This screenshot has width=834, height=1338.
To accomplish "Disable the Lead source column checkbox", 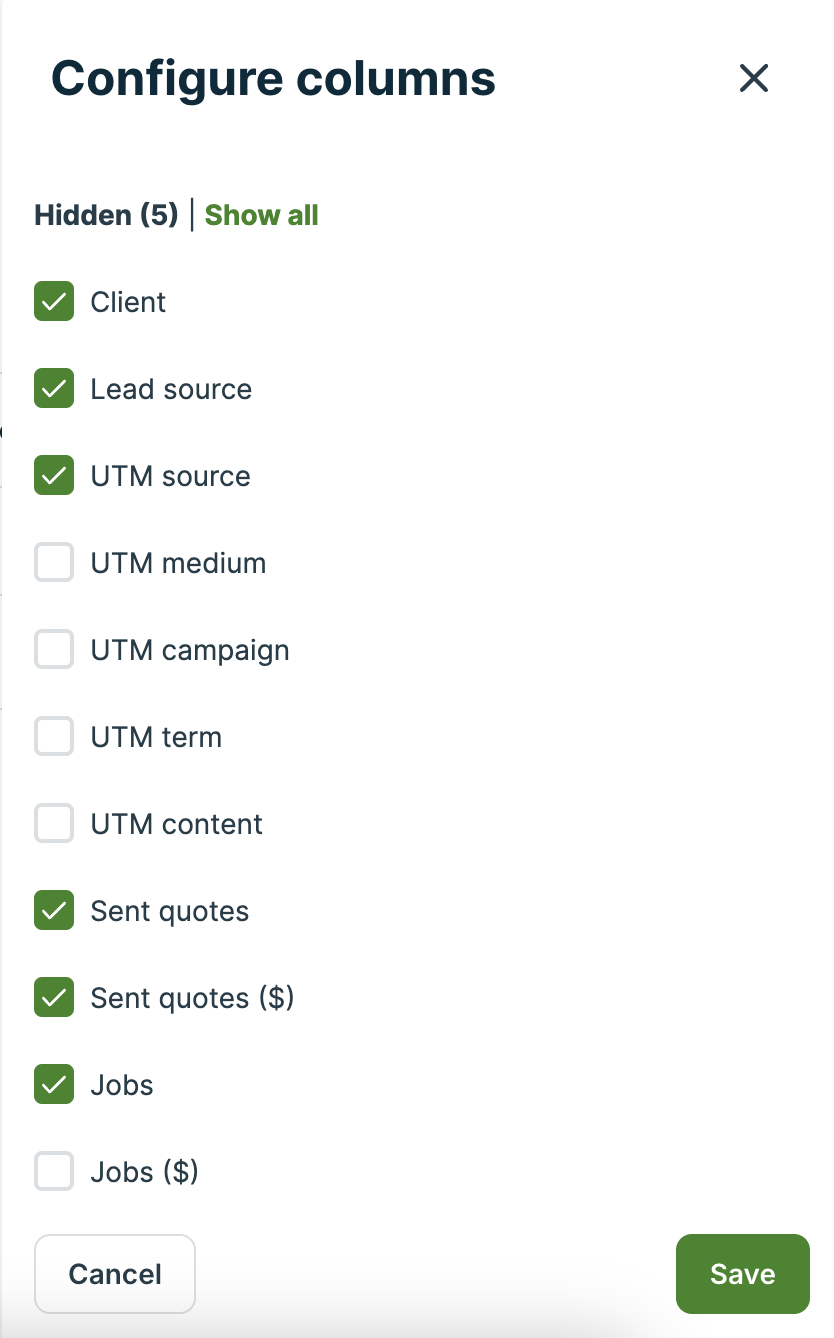I will point(54,389).
